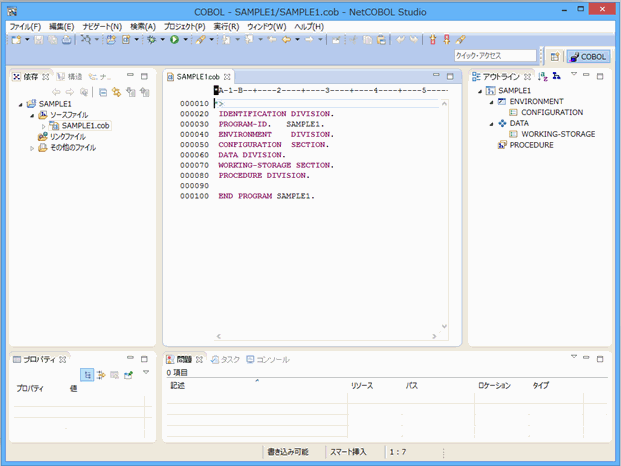Click Pin to Selection icon in Properties

pyautogui.click(x=128, y=375)
